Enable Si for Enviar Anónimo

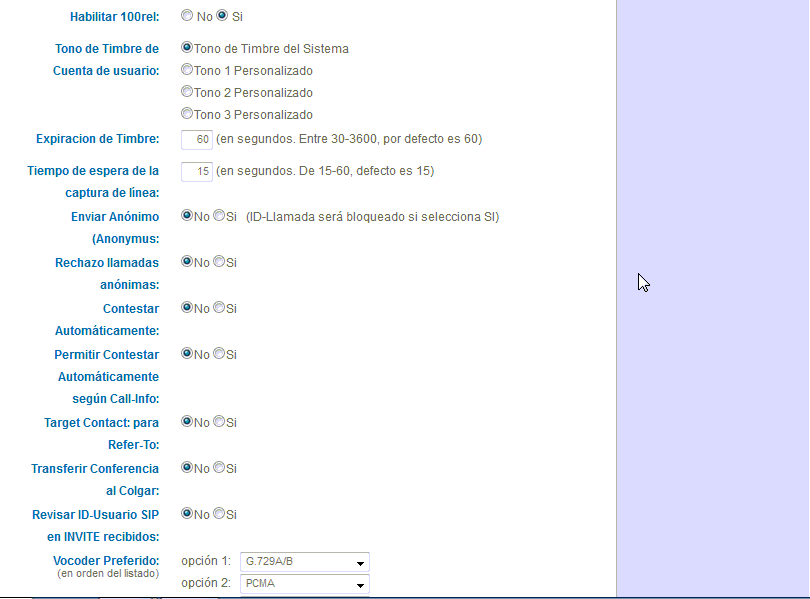(219, 216)
